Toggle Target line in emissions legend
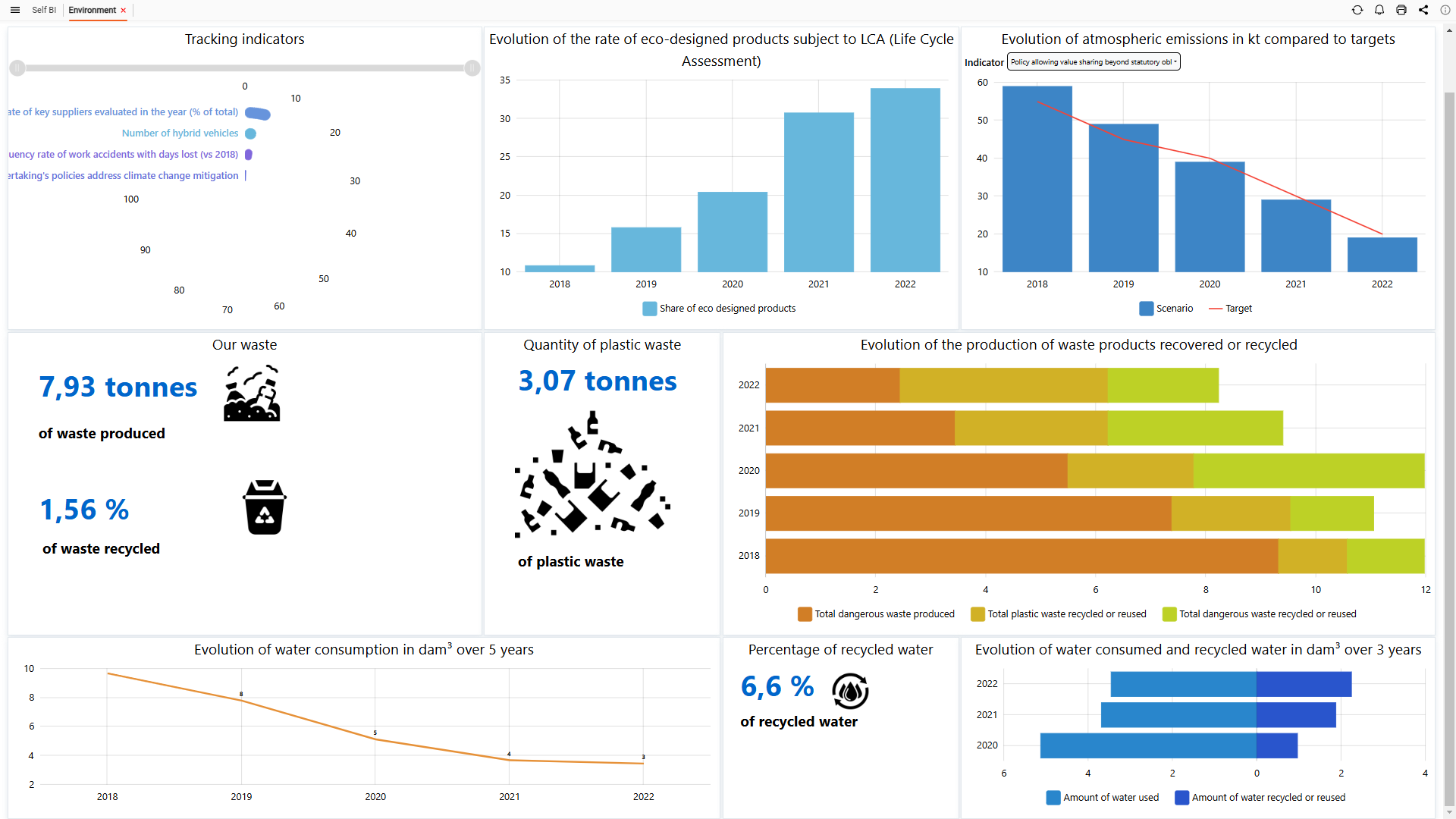This screenshot has height=819, width=1456. (1230, 309)
